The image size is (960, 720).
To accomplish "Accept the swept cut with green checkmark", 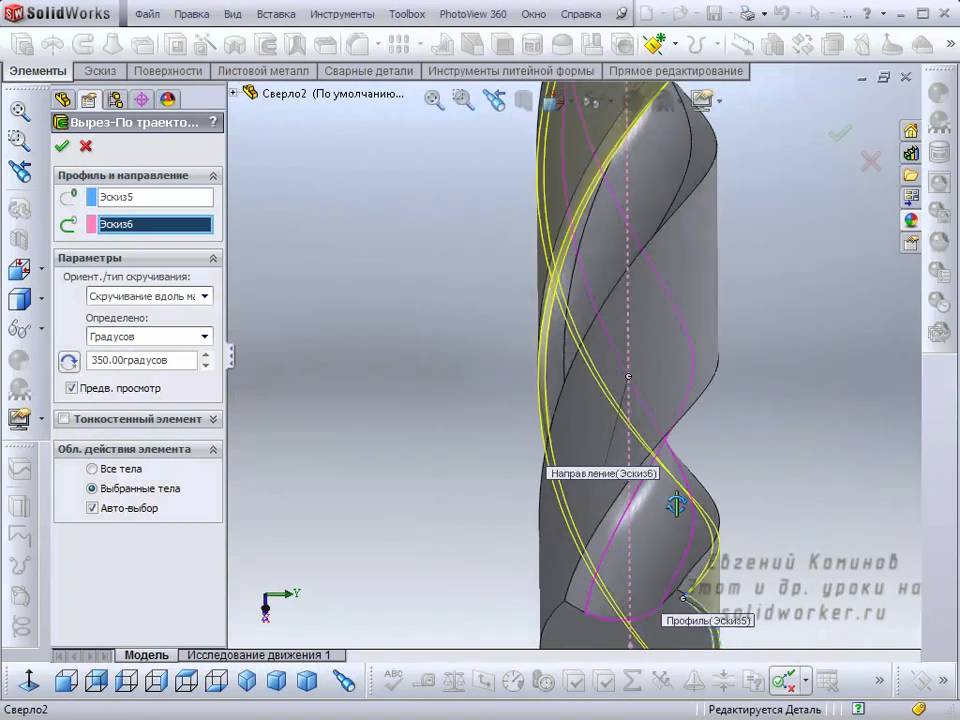I will pyautogui.click(x=62, y=146).
